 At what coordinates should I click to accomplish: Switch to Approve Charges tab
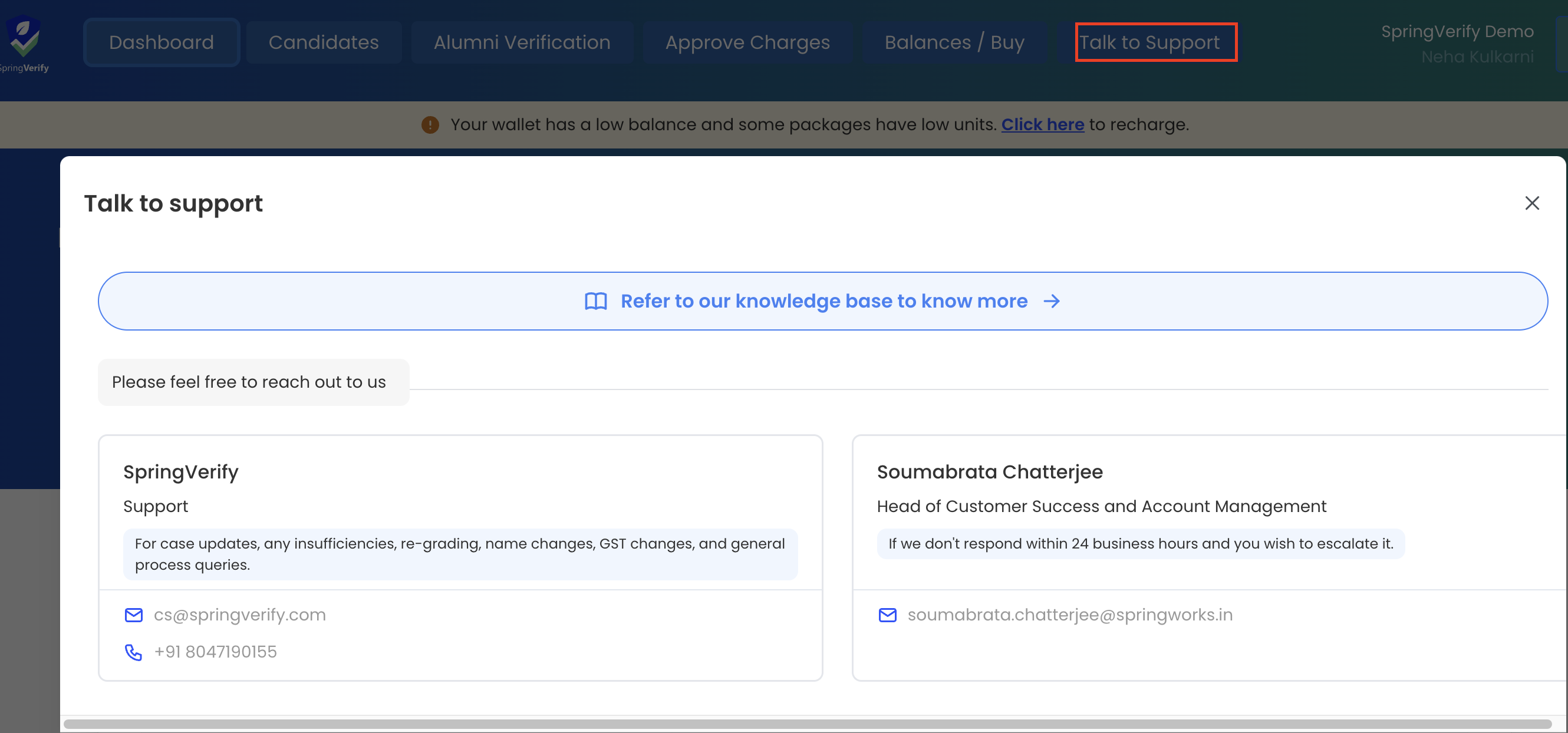pyautogui.click(x=747, y=42)
